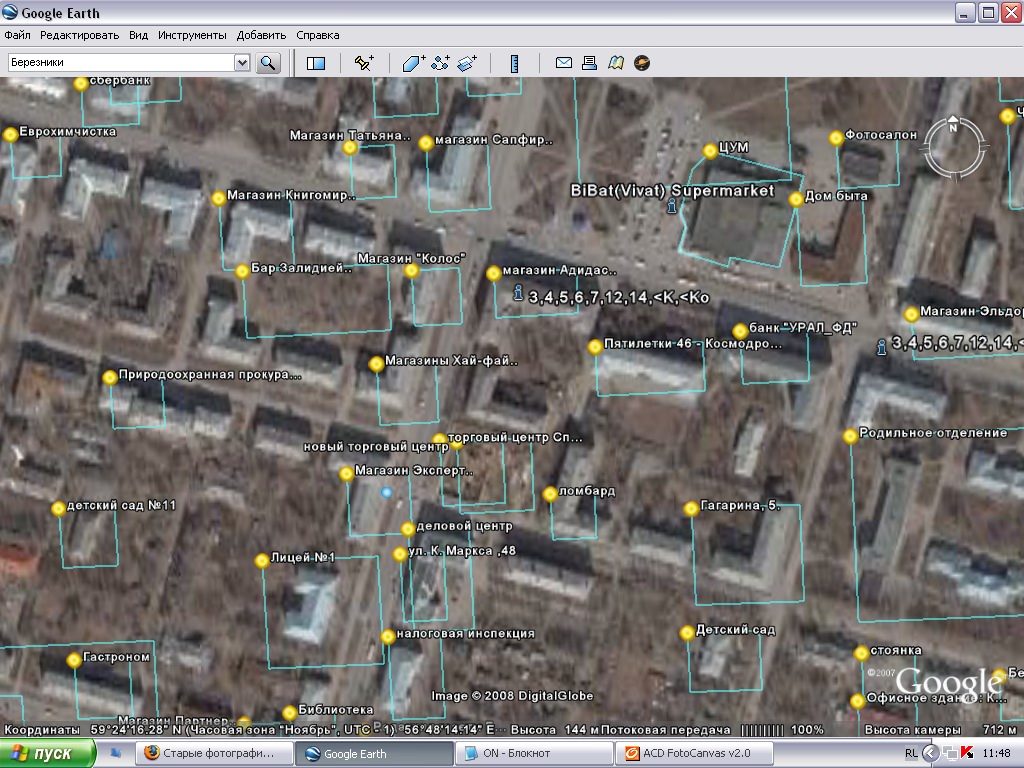Add a new placemark with pushpin icon
Viewport: 1024px width, 768px height.
coord(364,63)
